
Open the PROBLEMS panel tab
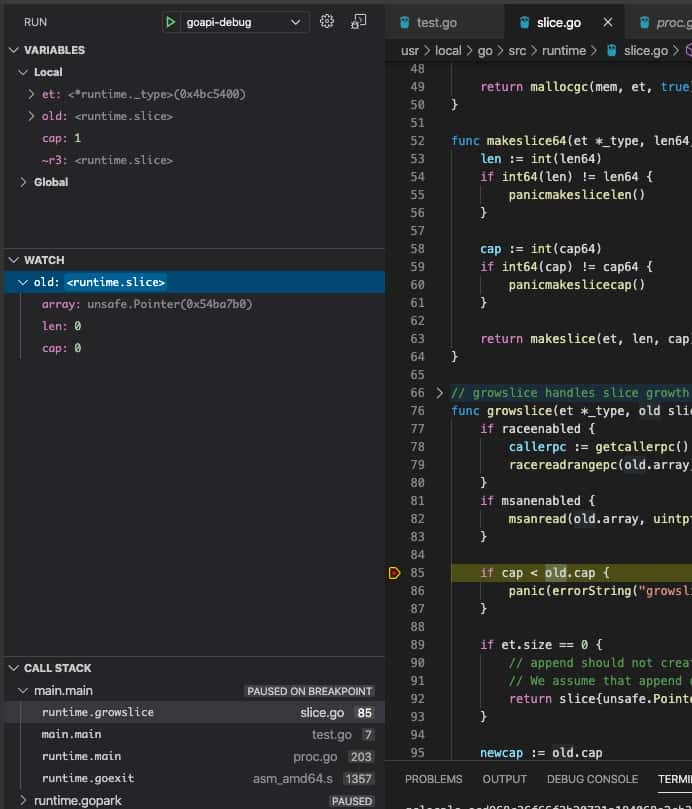coord(433,779)
